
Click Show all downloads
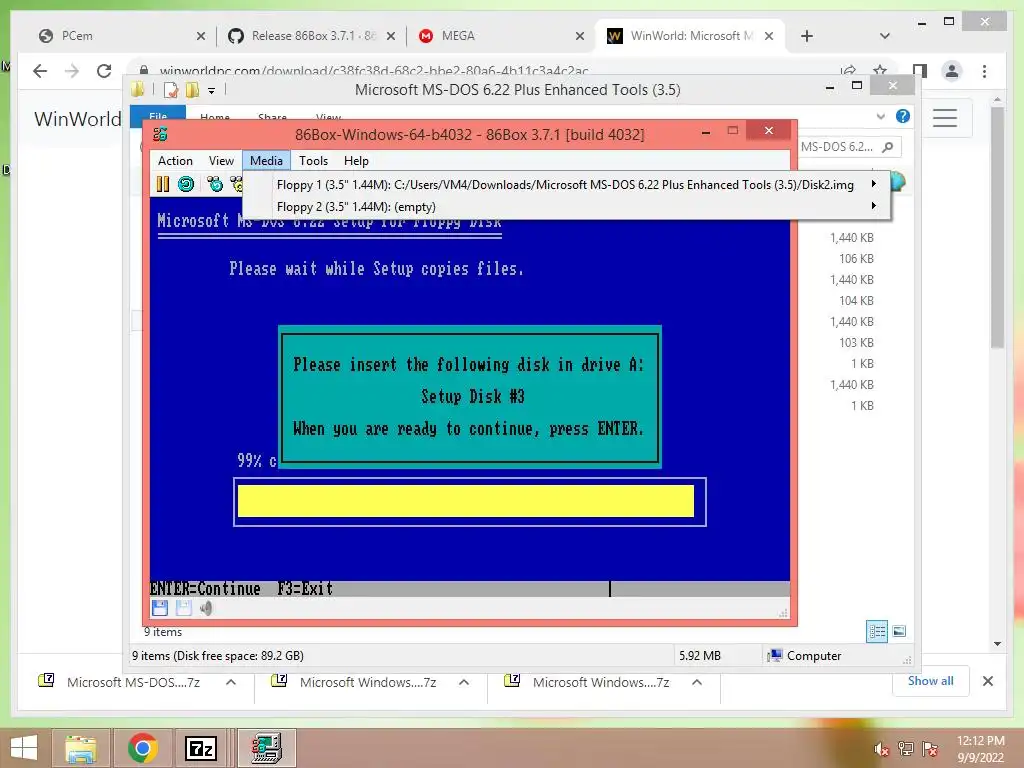[931, 681]
